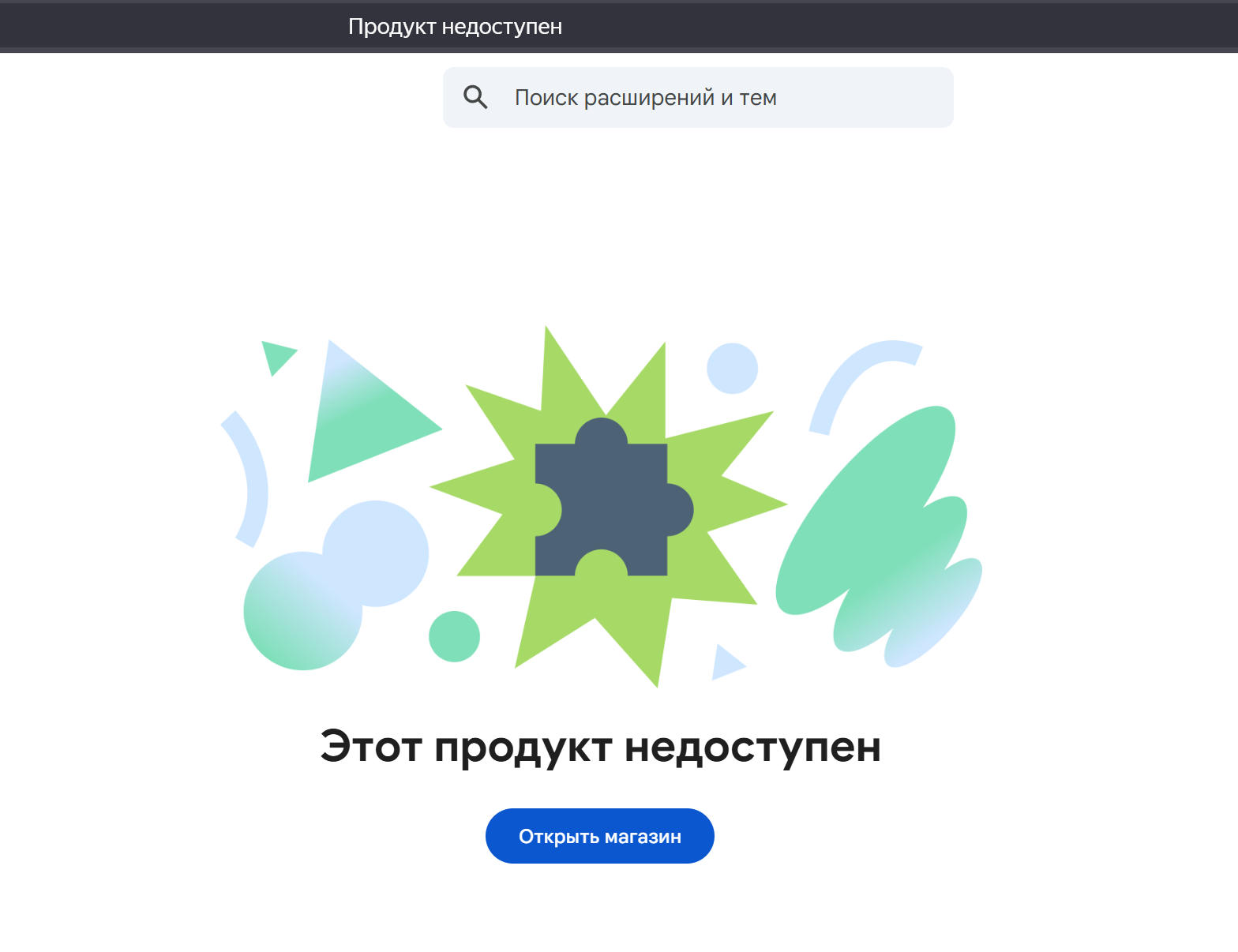Click the small solid green circle
This screenshot has width=1238, height=952.
coord(454,636)
